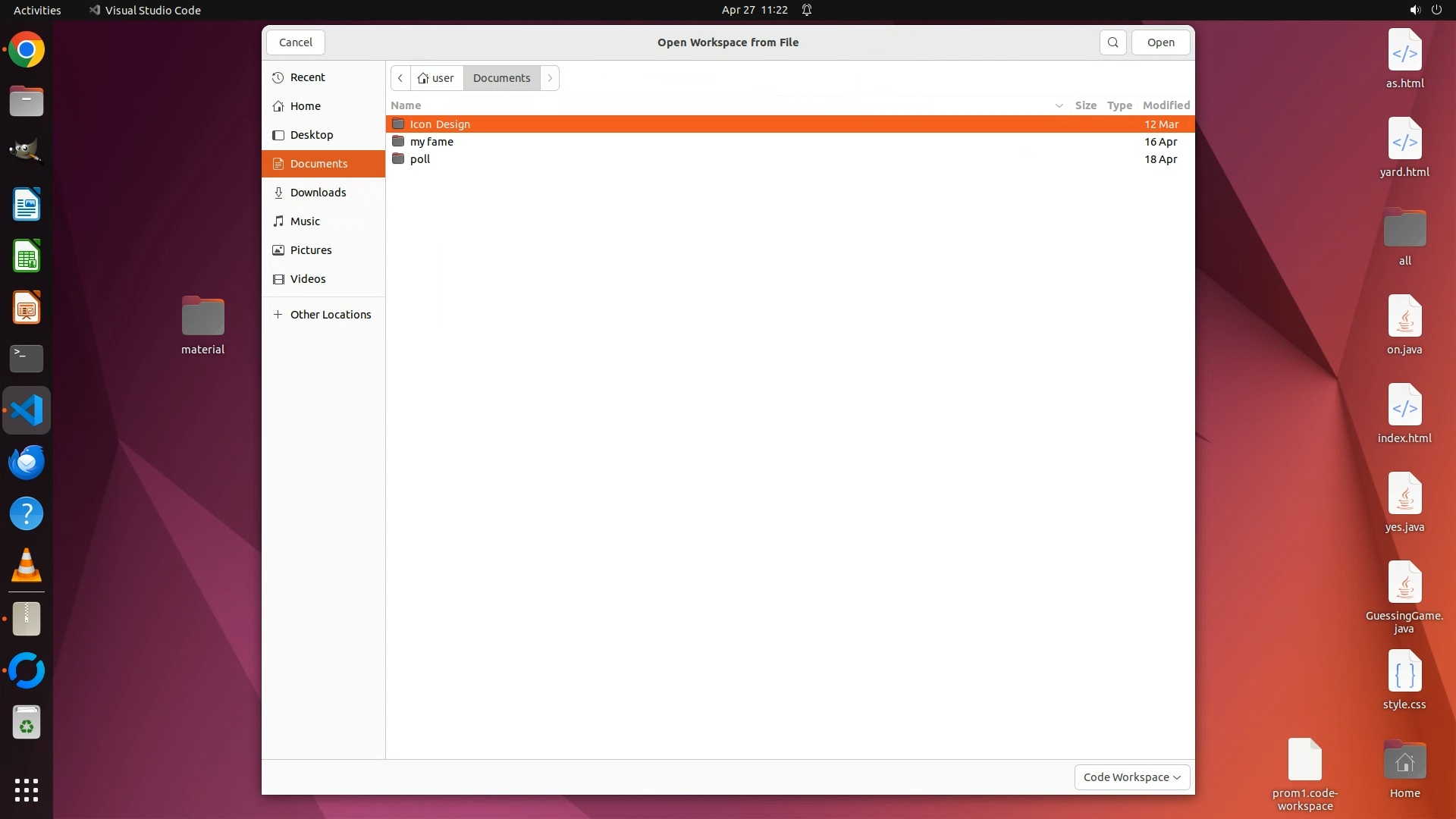
Task: Click the search icon in dialog header
Action: tap(1112, 42)
